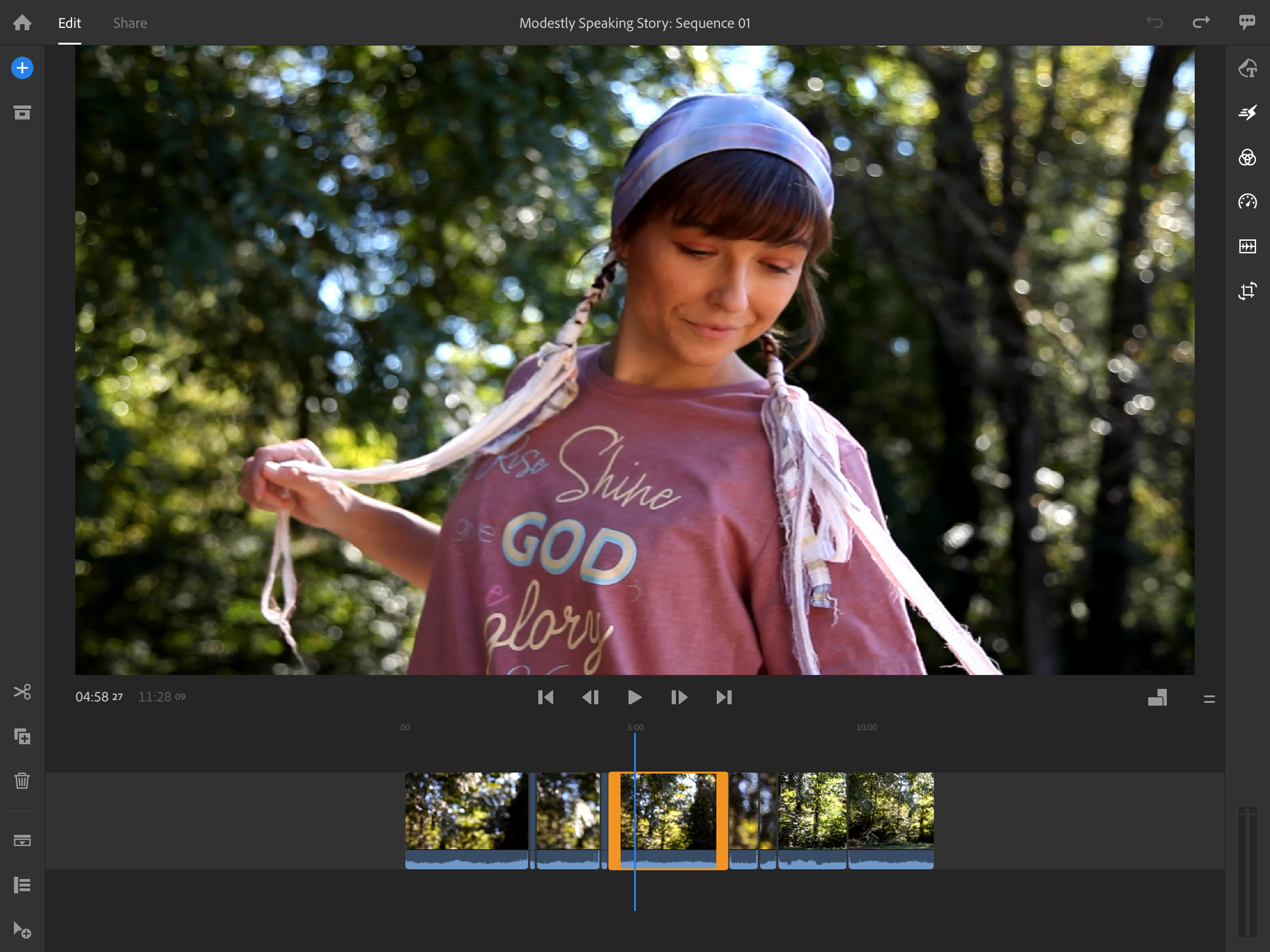Click the 10:00 ruler marker
This screenshot has width=1270, height=952.
click(866, 727)
